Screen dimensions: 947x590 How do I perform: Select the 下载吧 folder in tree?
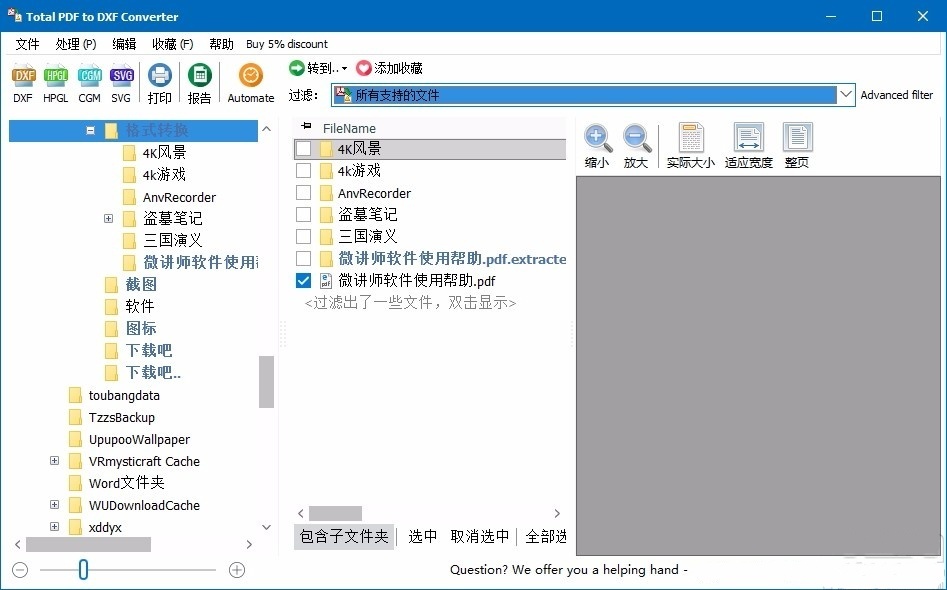tap(149, 350)
